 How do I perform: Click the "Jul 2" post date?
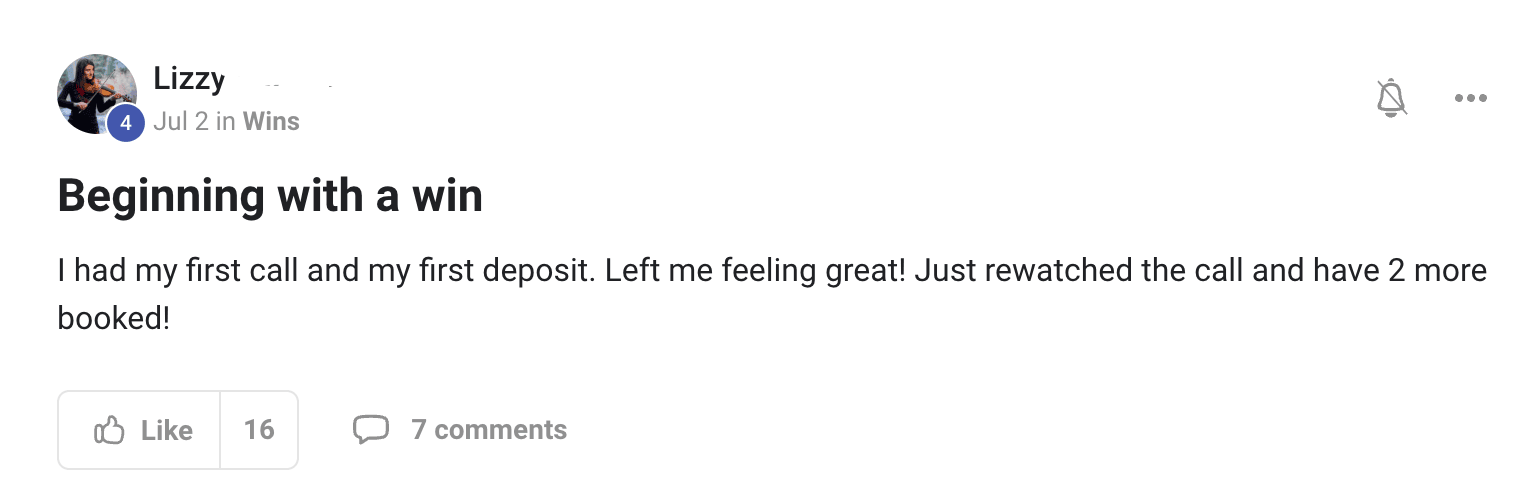pyautogui.click(x=181, y=122)
